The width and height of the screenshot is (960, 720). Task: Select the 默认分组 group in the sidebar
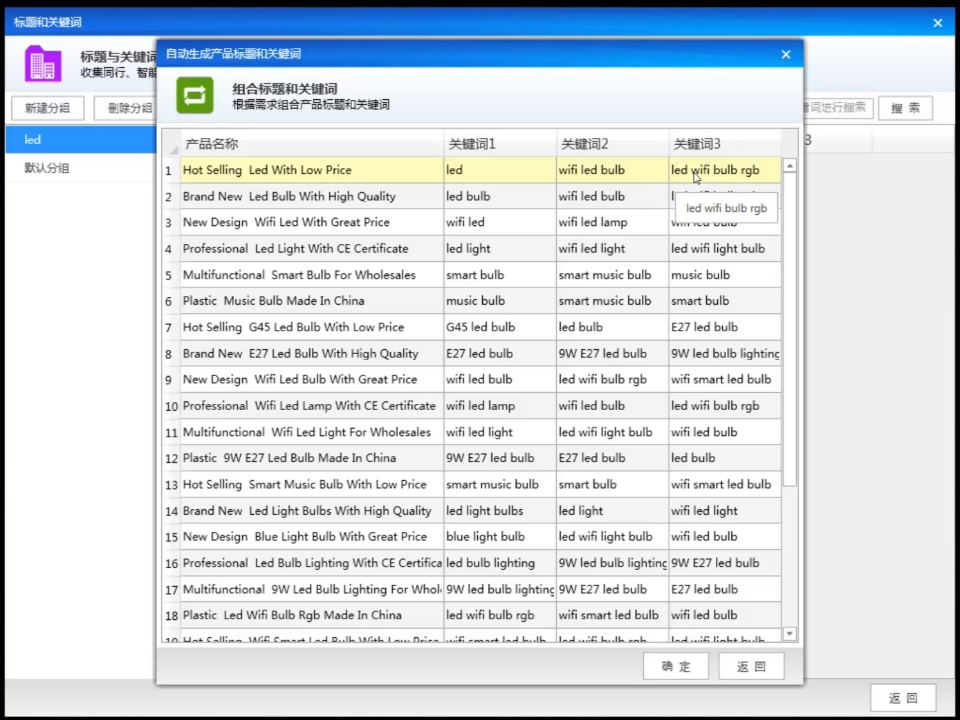click(x=81, y=168)
